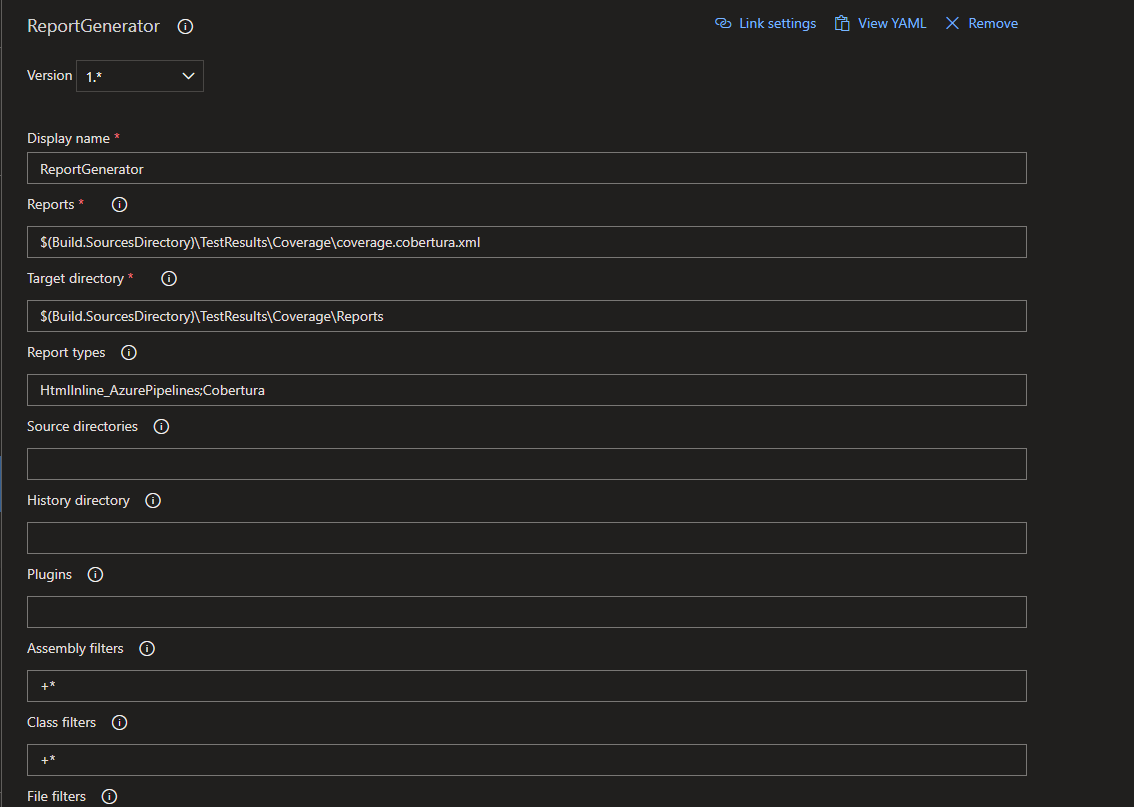View the Class filters info tooltip
1134x807 pixels.
point(119,722)
